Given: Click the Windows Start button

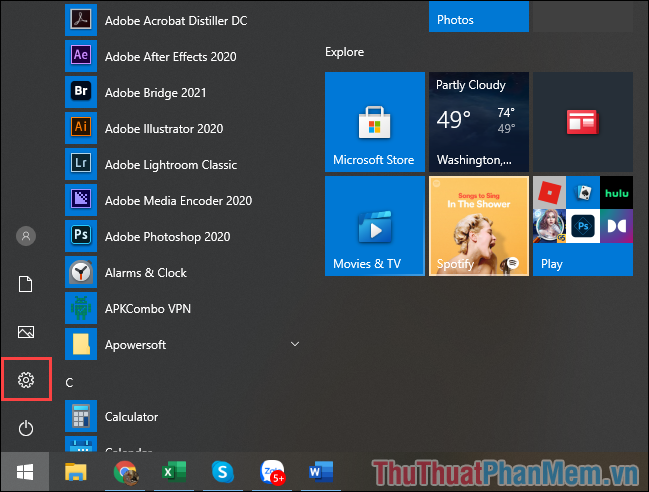Looking at the screenshot, I should point(25,472).
